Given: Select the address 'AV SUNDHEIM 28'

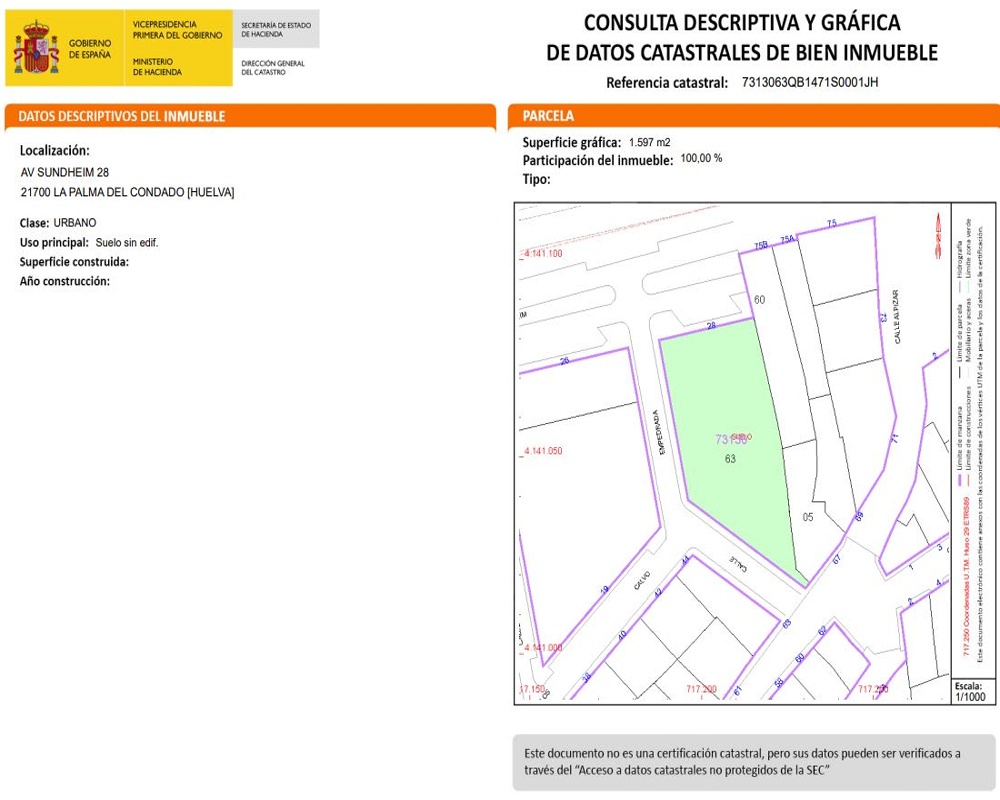Looking at the screenshot, I should pyautogui.click(x=64, y=172).
